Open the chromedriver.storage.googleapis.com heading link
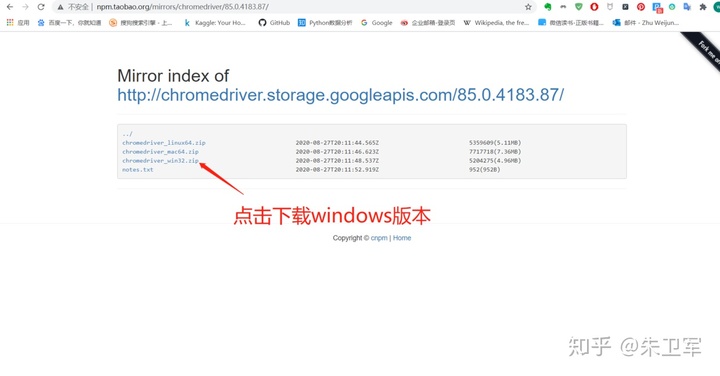 pos(340,95)
